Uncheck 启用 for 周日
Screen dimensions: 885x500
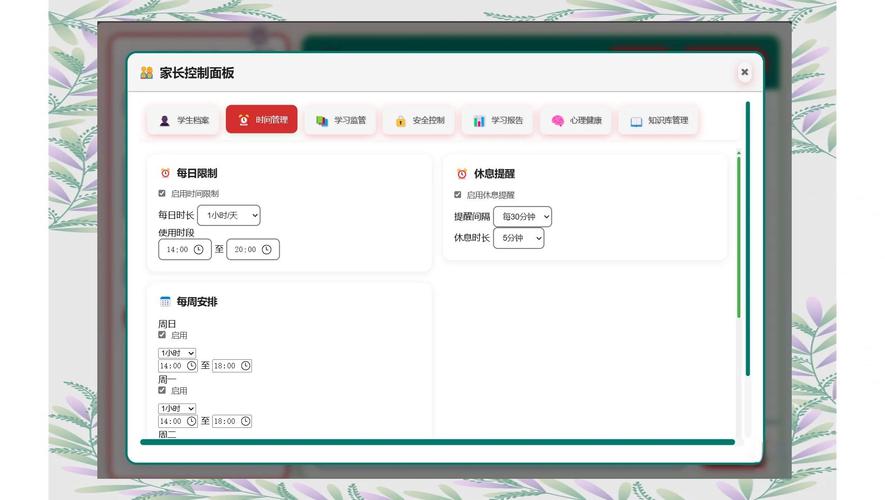(x=162, y=335)
